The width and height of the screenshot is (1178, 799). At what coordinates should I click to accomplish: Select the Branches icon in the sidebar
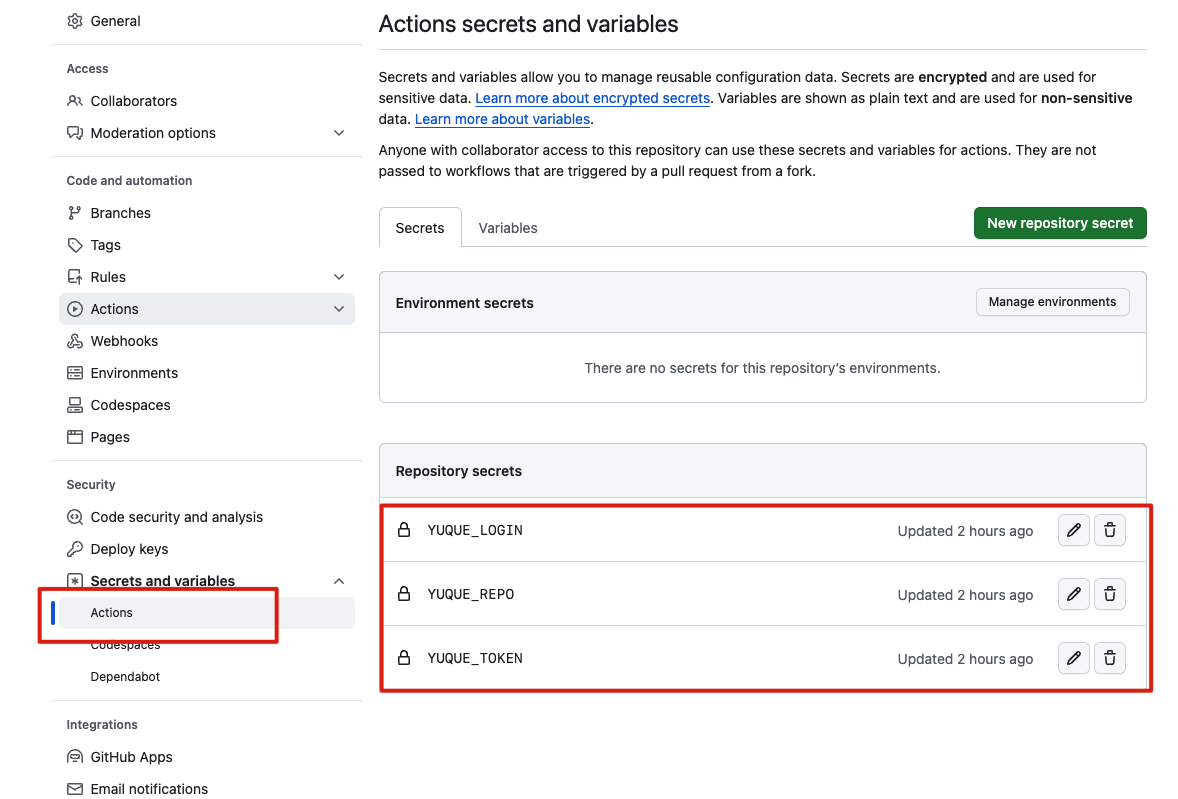(75, 212)
